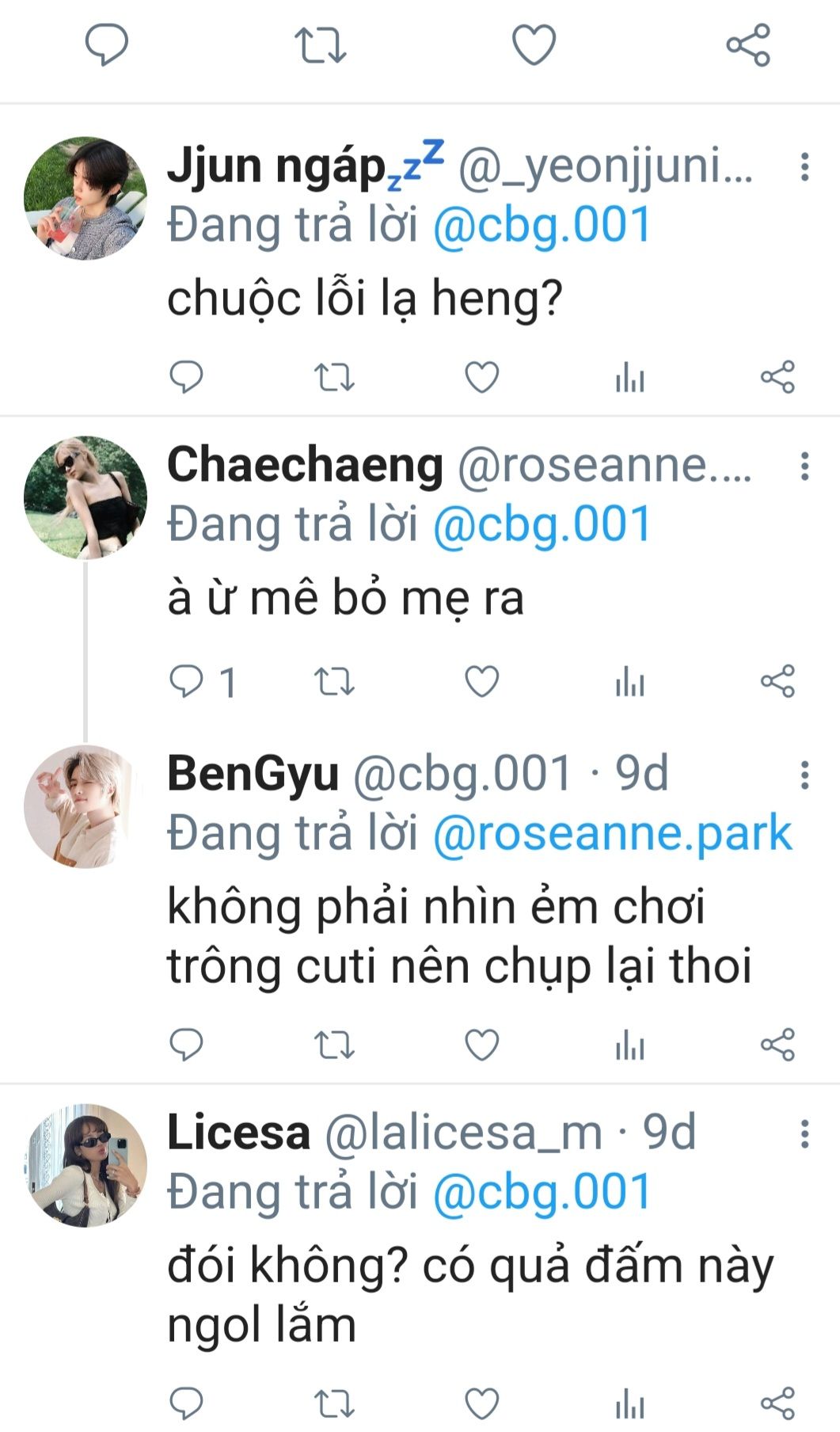This screenshot has width=840, height=1432.
Task: Like the main tweet at top
Action: [534, 44]
